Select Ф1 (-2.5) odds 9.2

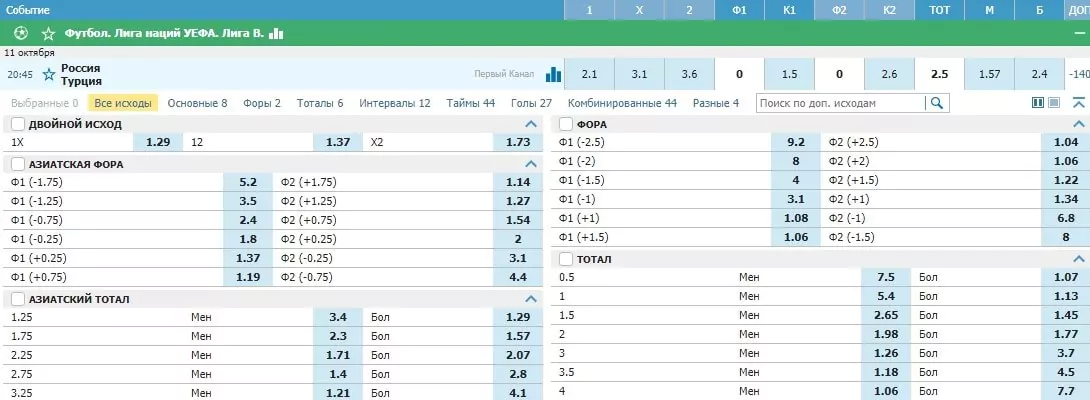click(x=796, y=142)
